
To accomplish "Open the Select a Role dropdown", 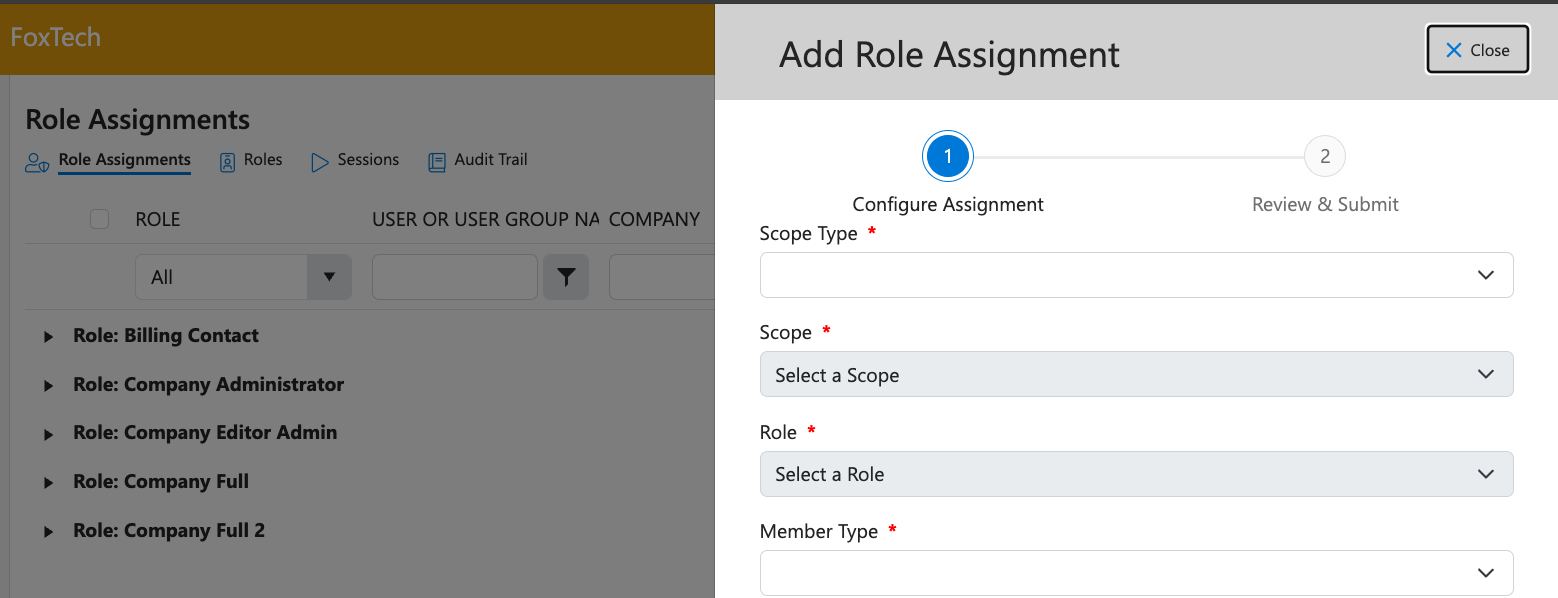I will pos(1136,474).
